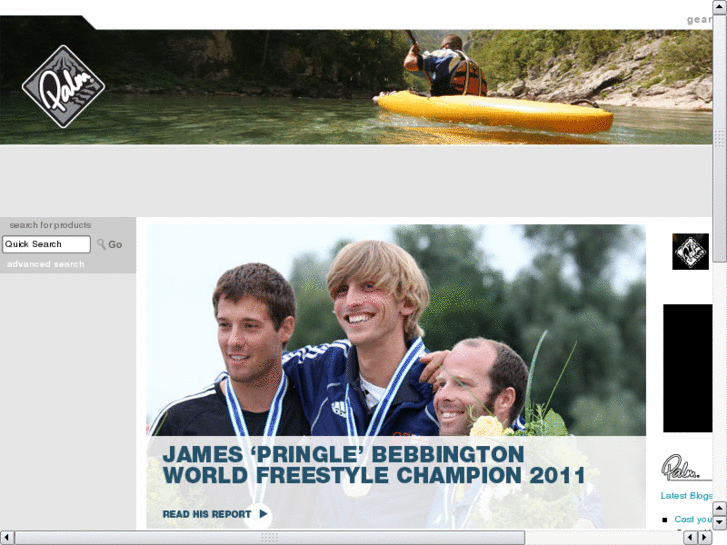Click the diamond Palm logo in header
The image size is (727, 545).
[63, 86]
